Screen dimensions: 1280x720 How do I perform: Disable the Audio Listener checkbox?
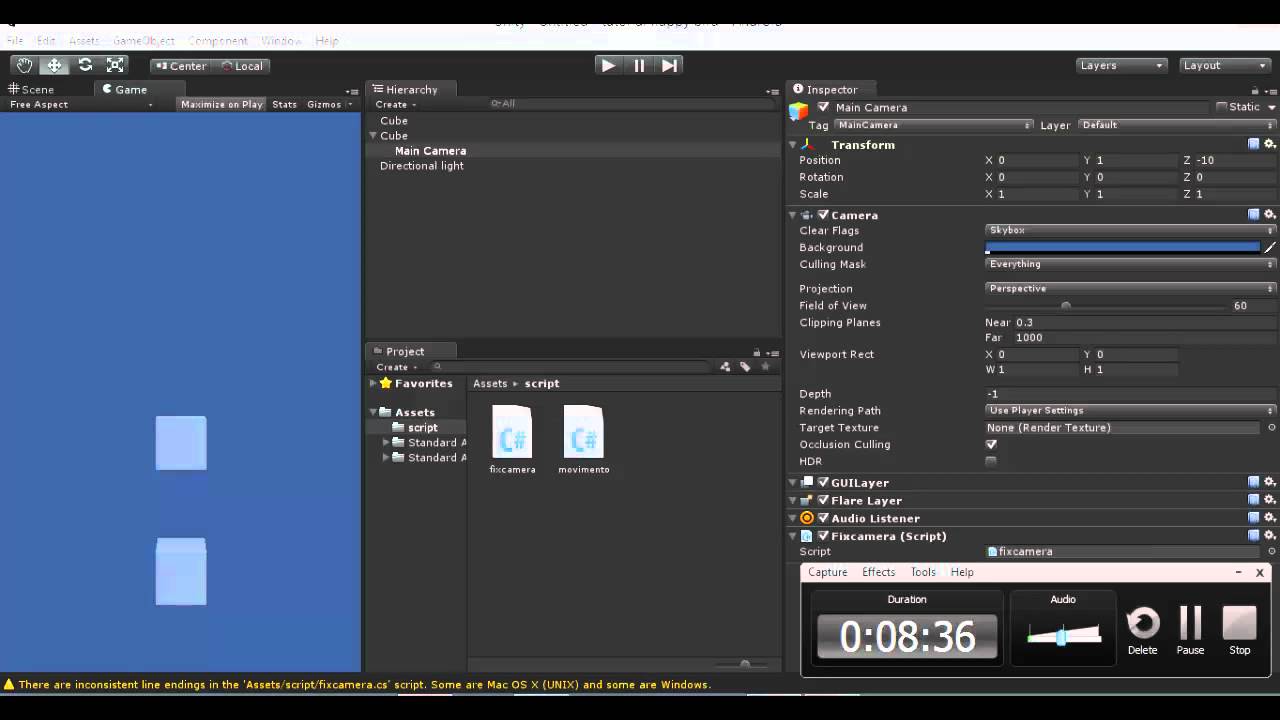823,518
